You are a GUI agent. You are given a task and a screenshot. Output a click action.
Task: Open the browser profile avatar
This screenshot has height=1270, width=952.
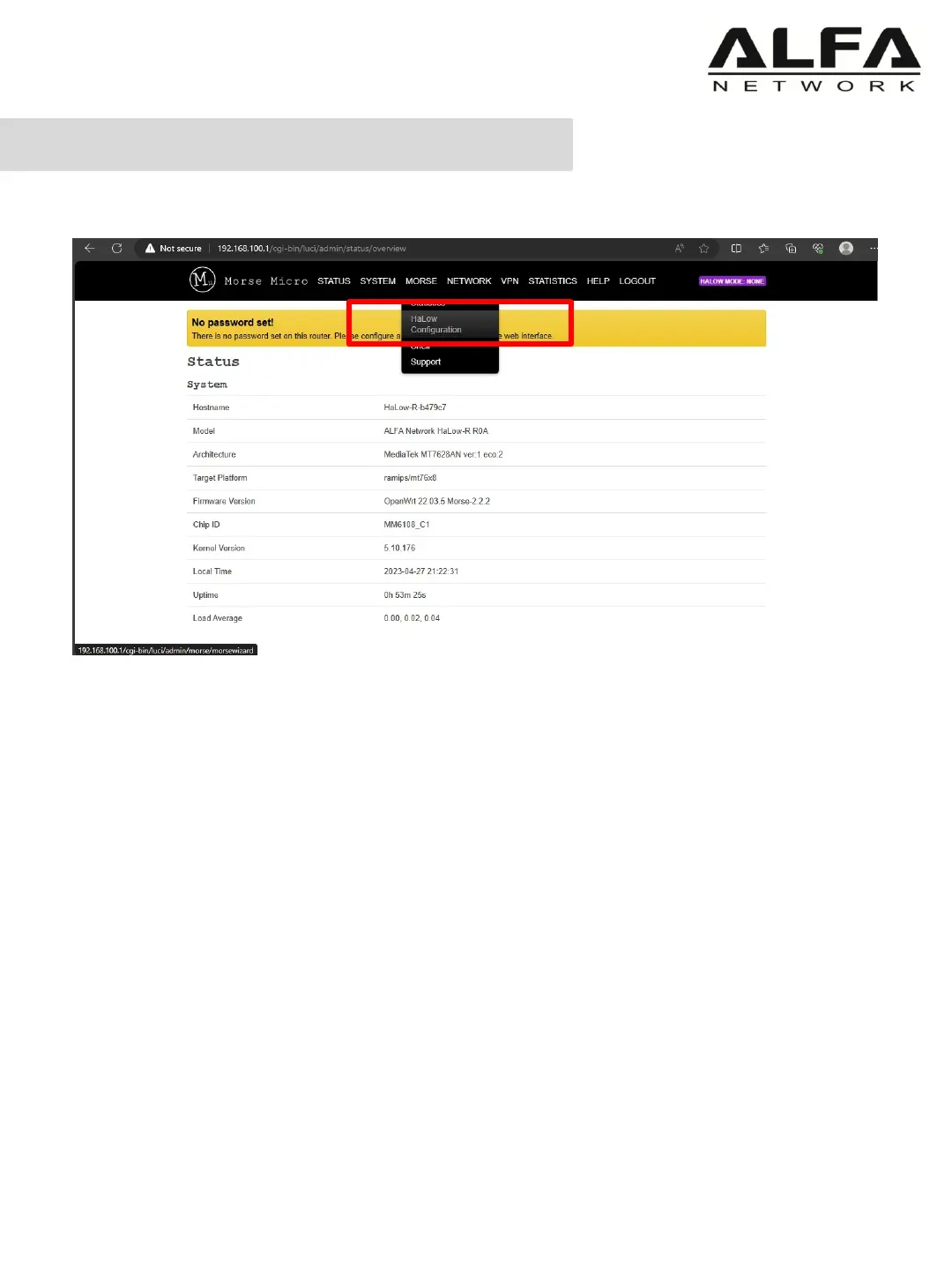(x=846, y=249)
